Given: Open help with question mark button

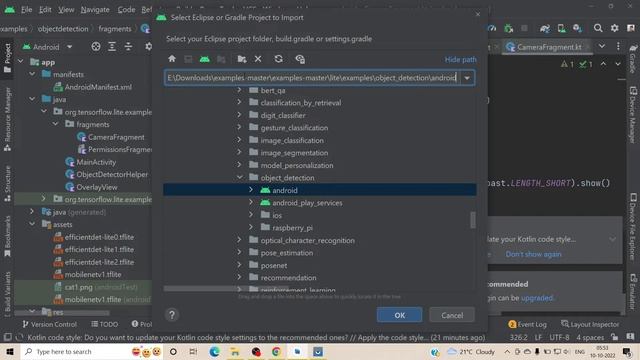Looking at the screenshot, I should point(172,315).
